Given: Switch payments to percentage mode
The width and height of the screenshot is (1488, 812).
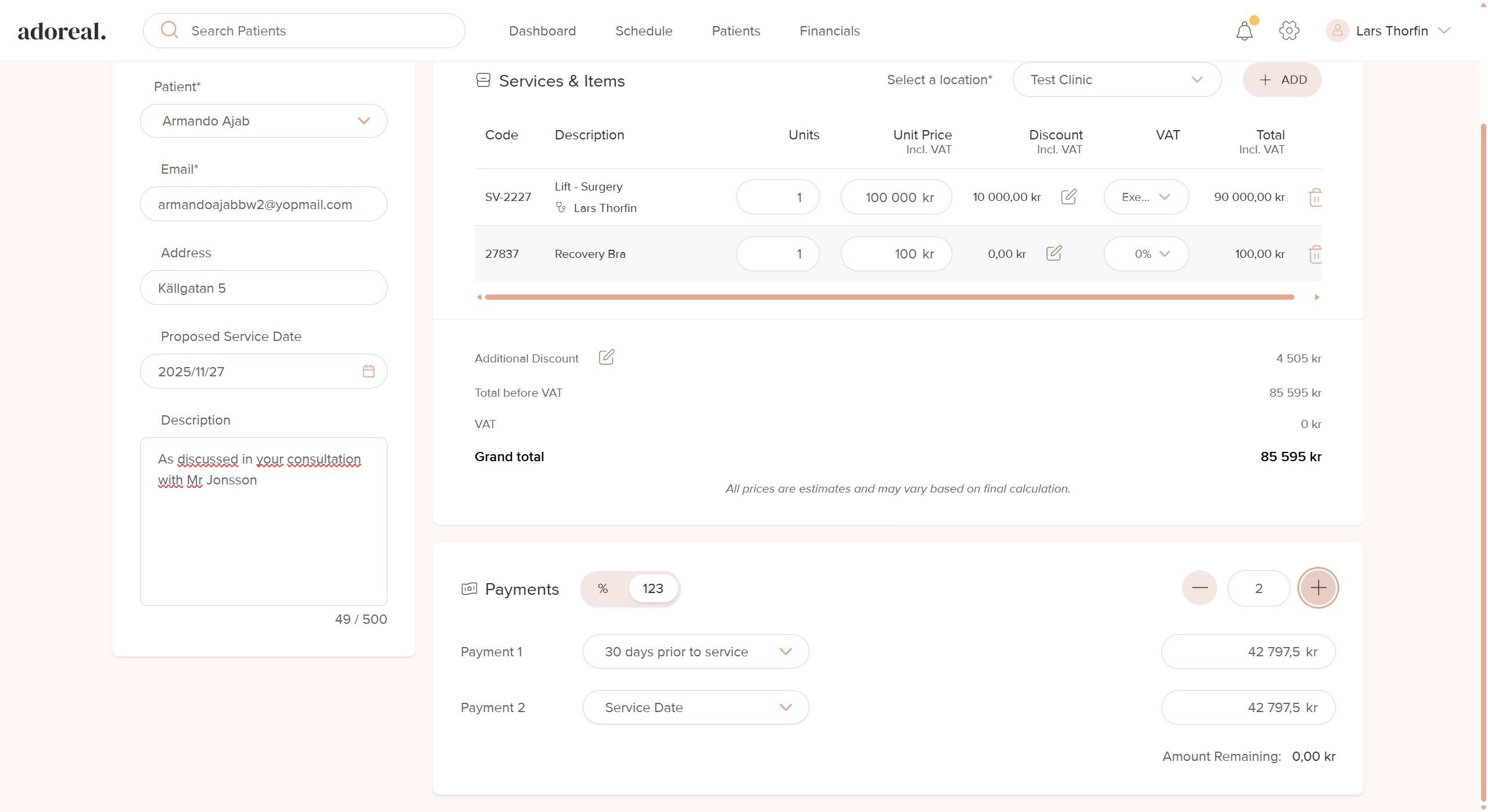Looking at the screenshot, I should pos(603,588).
